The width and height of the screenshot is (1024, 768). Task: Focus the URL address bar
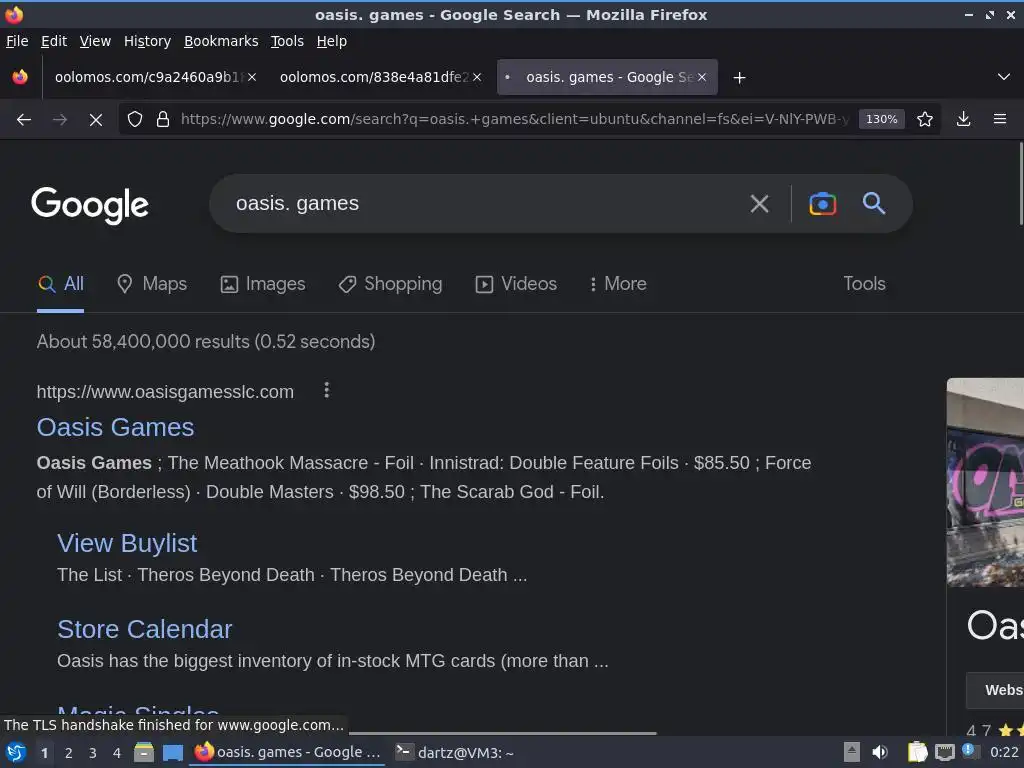(x=515, y=120)
